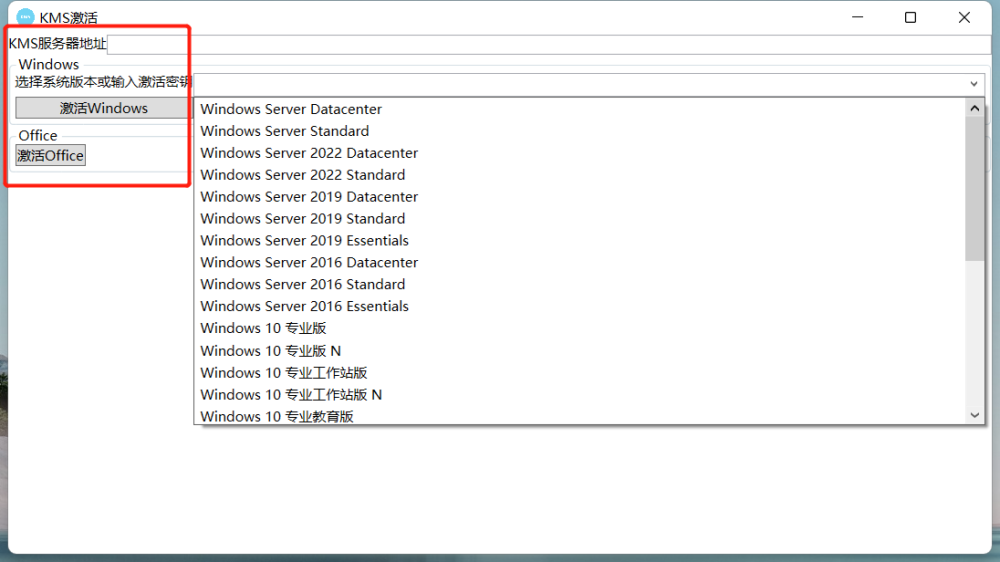Choose Windows 10 专业版 N entry
The width and height of the screenshot is (1000, 562).
point(580,351)
